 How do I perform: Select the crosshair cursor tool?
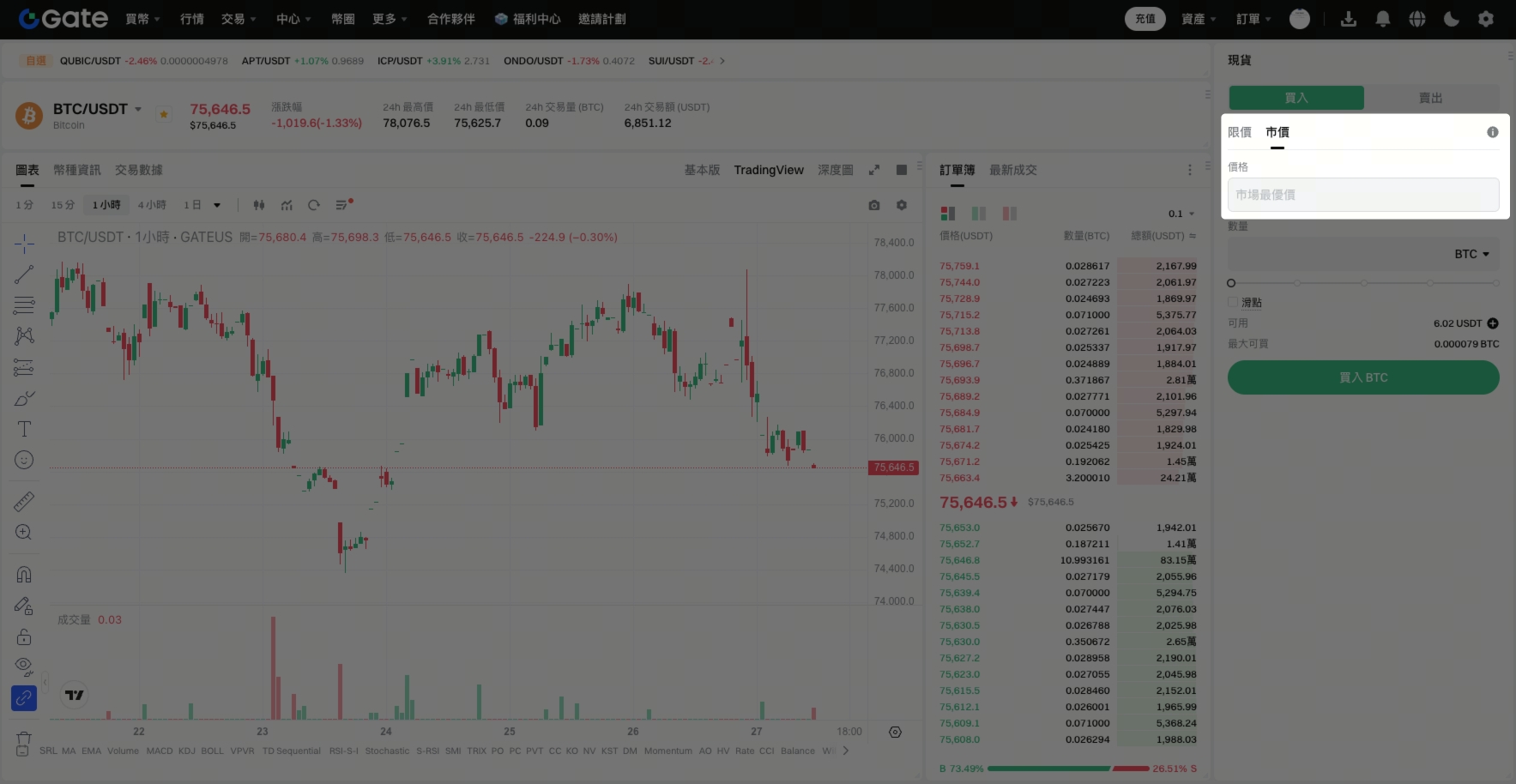click(24, 244)
